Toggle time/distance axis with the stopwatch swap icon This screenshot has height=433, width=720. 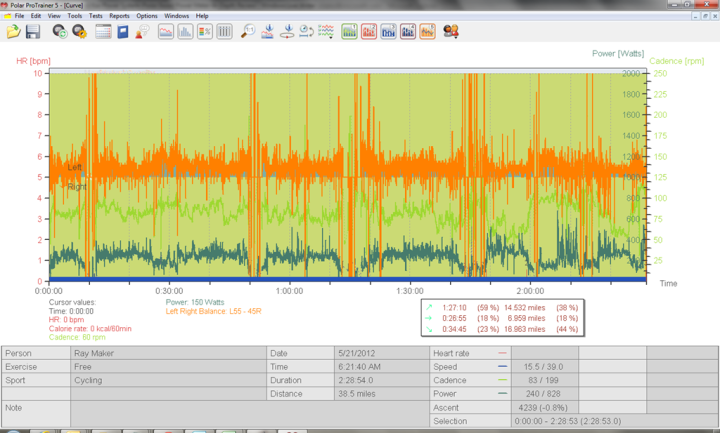pyautogui.click(x=306, y=32)
